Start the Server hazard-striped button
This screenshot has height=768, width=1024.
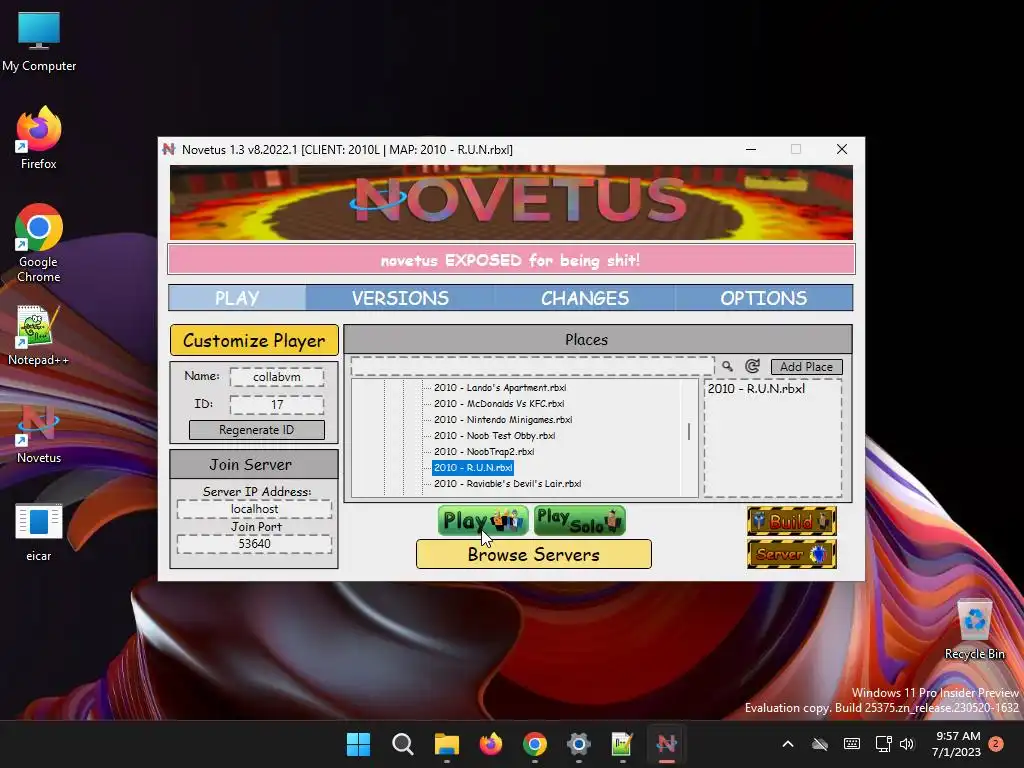click(x=792, y=554)
